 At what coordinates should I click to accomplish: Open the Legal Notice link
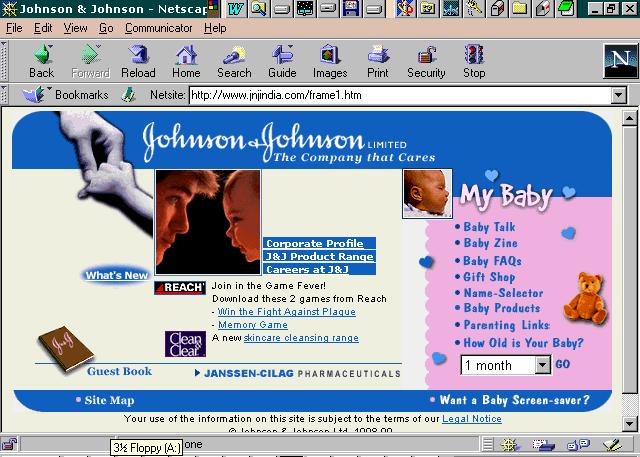click(472, 418)
